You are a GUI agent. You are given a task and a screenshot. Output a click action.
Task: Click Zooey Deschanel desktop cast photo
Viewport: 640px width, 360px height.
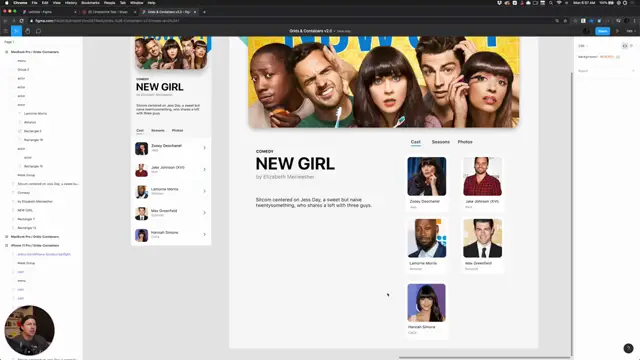point(427,176)
